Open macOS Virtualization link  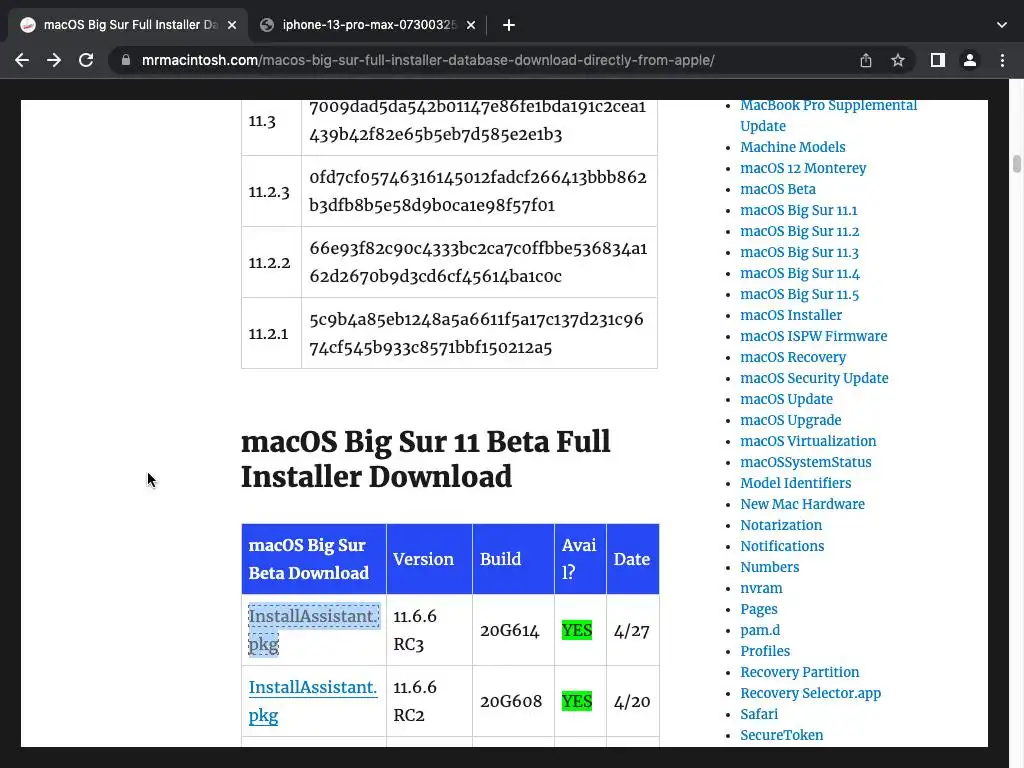click(x=808, y=441)
